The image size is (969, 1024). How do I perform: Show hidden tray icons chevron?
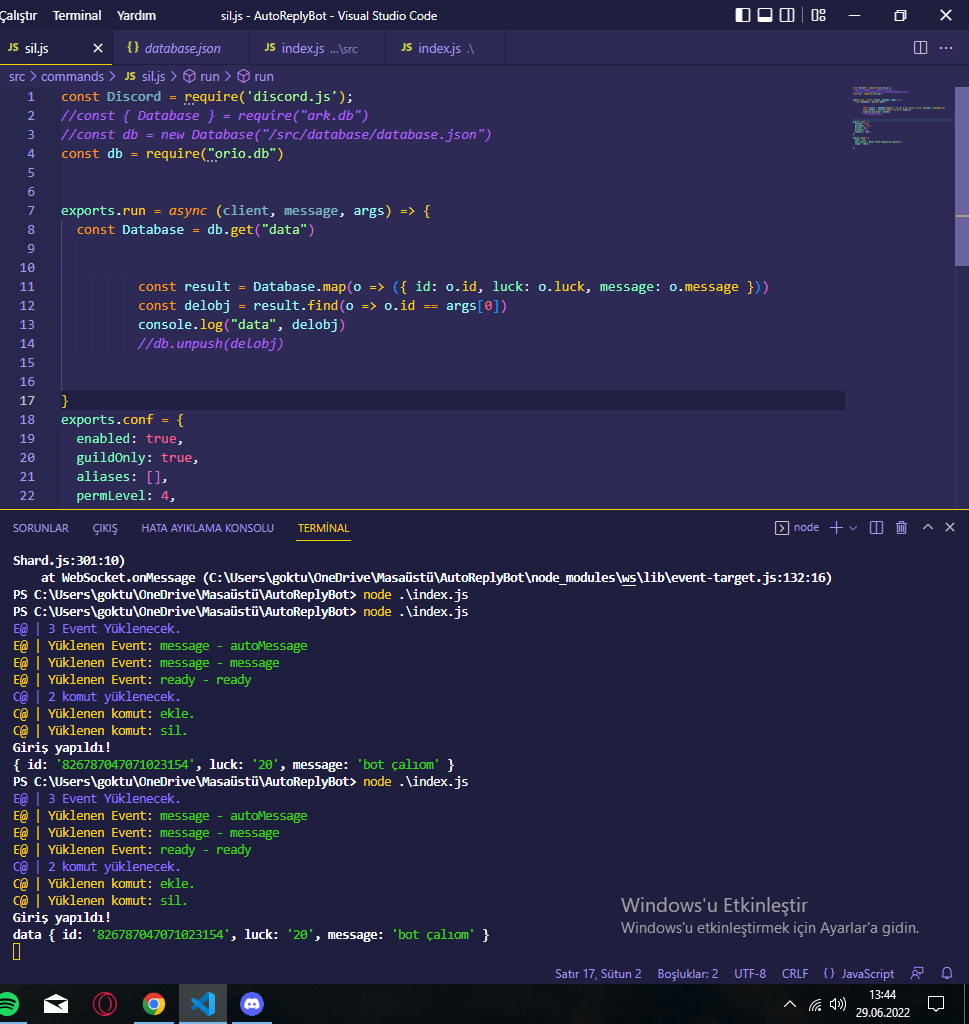(789, 1004)
